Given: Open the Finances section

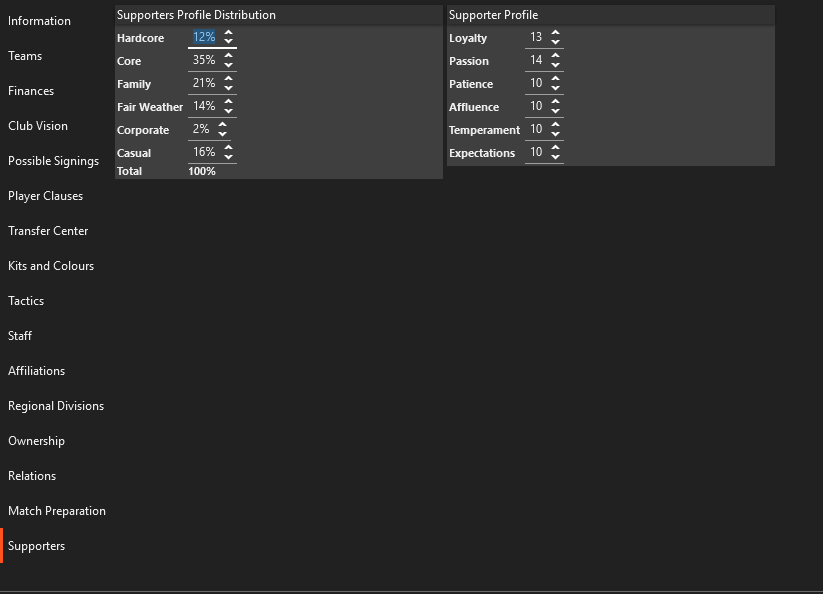Looking at the screenshot, I should [31, 91].
